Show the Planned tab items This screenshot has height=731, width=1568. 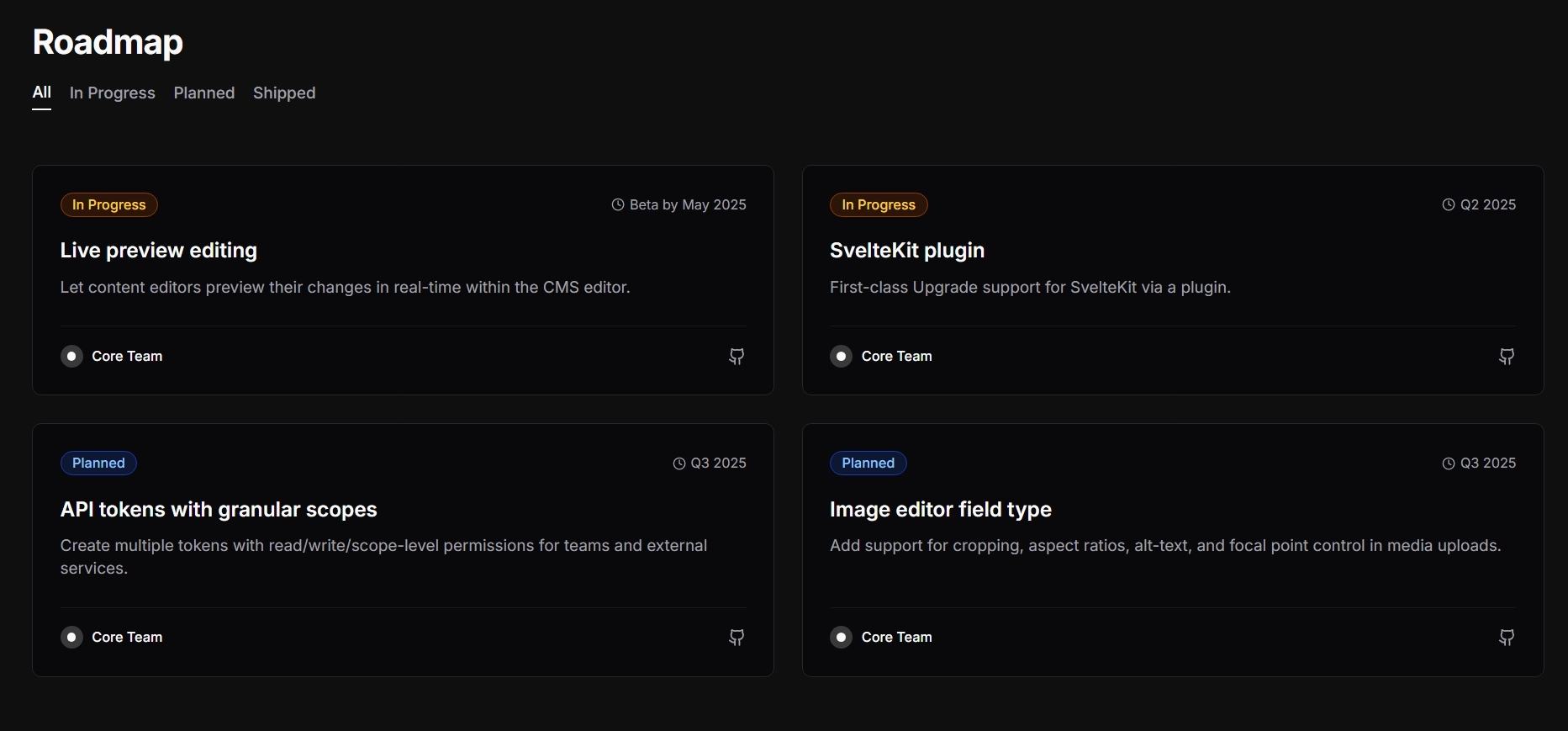click(x=204, y=93)
